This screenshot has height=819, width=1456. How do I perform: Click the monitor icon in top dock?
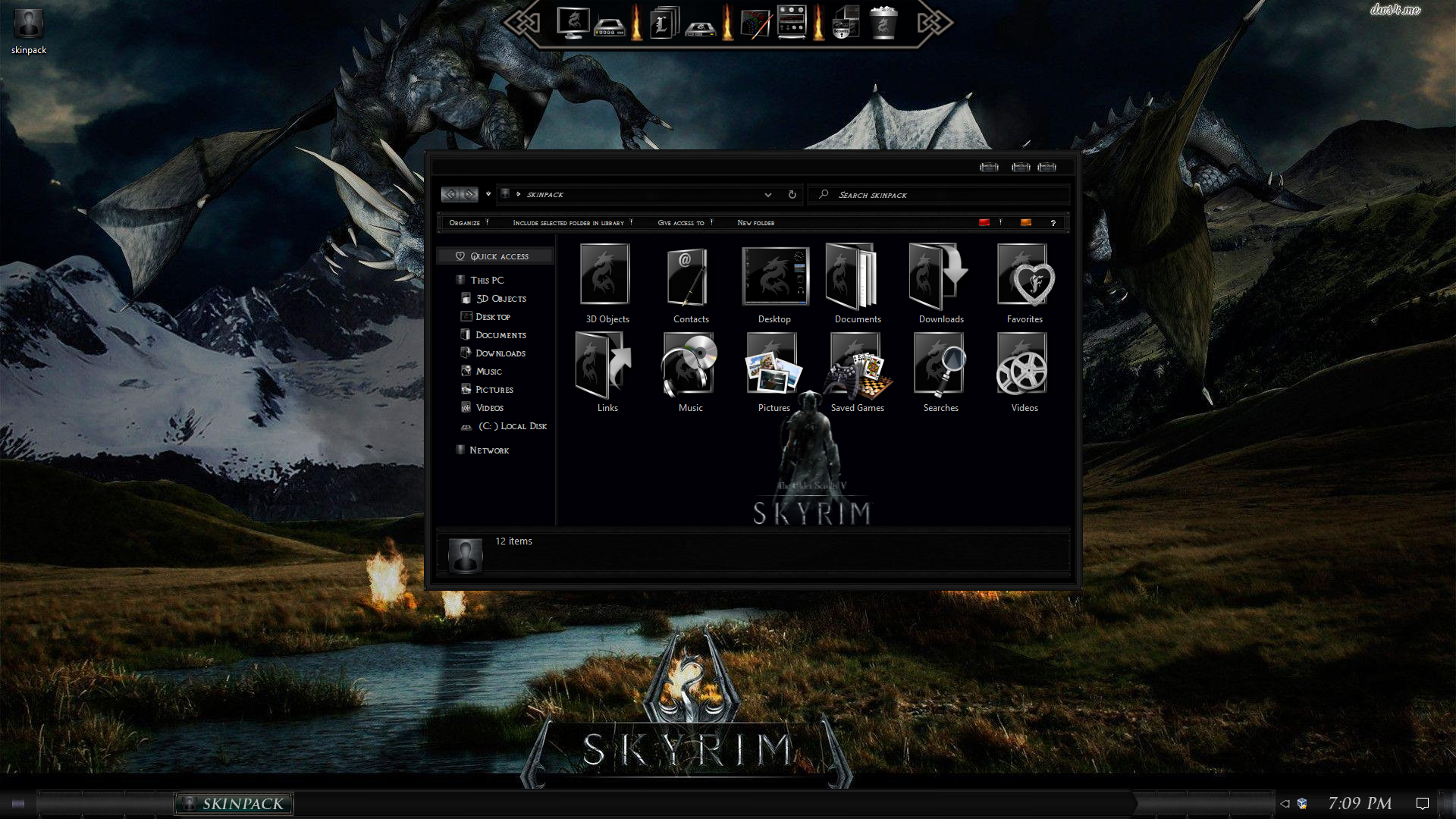tap(573, 23)
